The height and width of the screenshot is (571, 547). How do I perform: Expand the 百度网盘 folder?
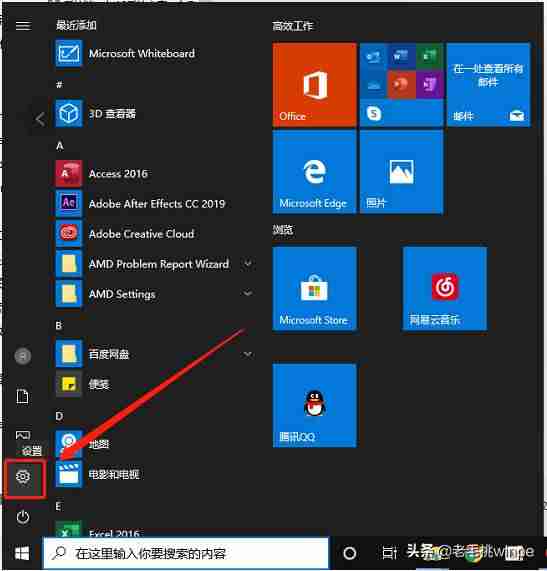248,354
